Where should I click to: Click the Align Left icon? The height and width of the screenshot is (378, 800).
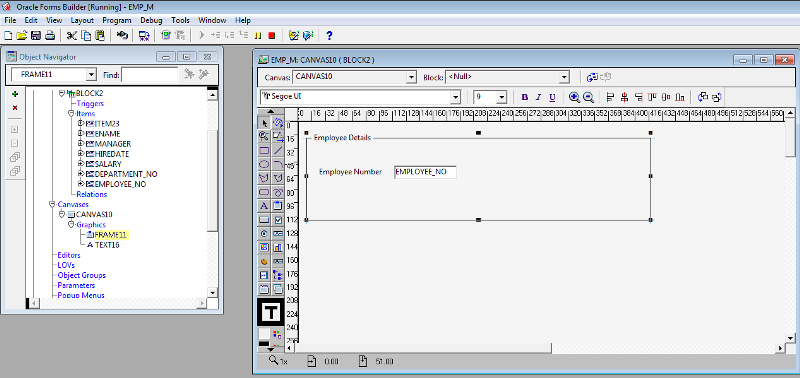coord(610,97)
